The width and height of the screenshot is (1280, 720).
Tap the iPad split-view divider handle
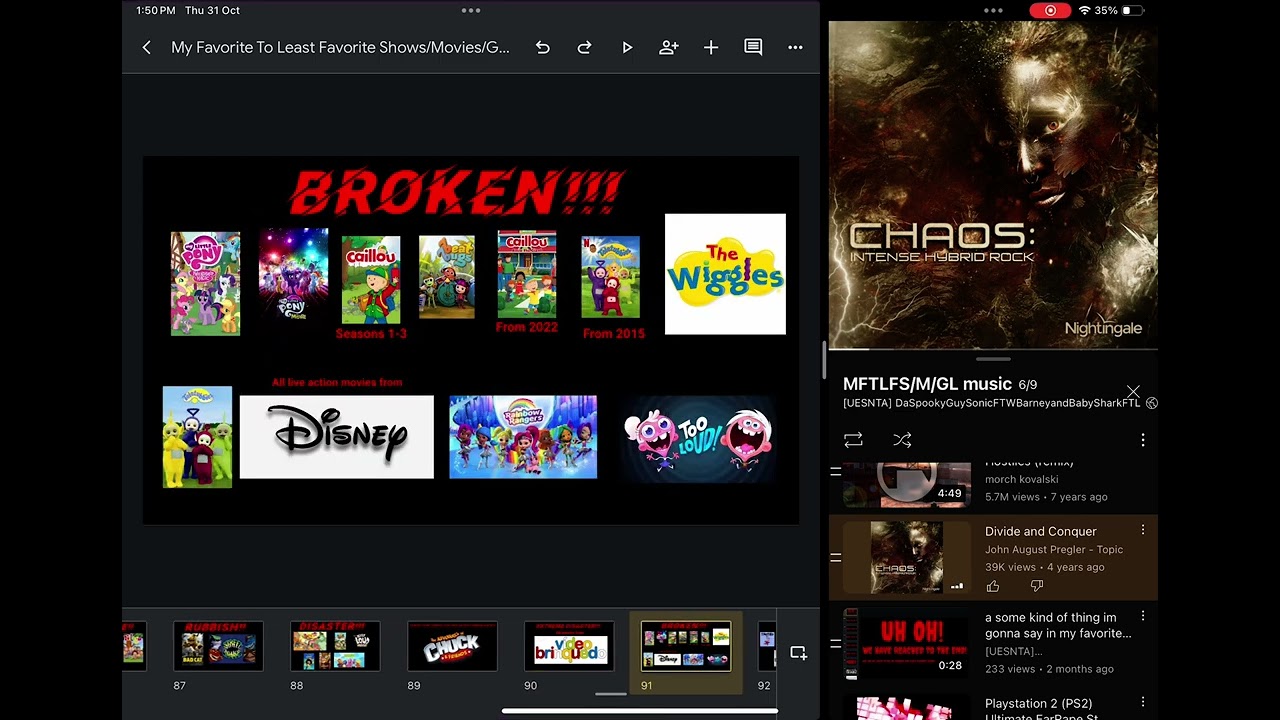(824, 360)
